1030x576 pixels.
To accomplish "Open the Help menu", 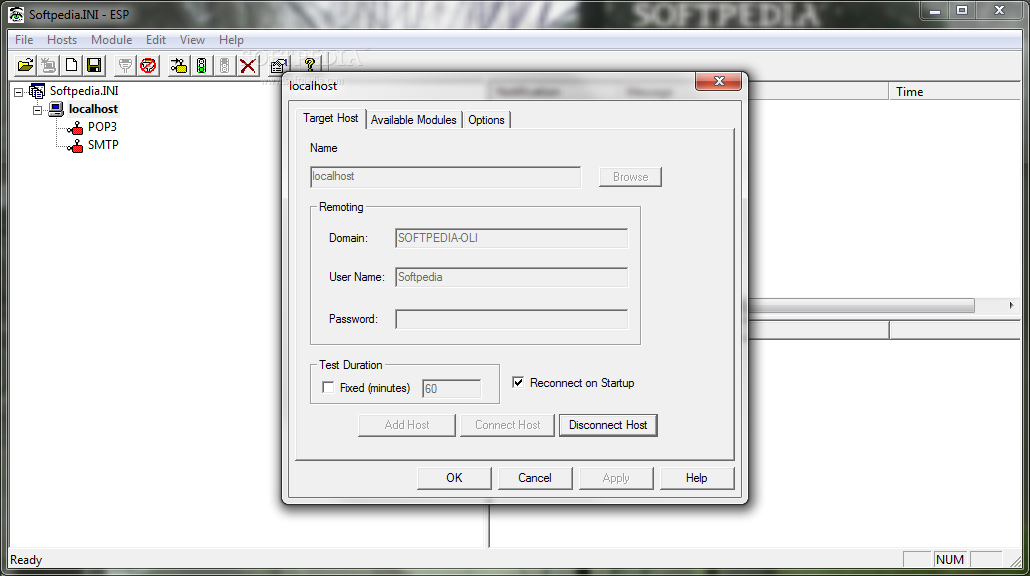I will (x=231, y=40).
